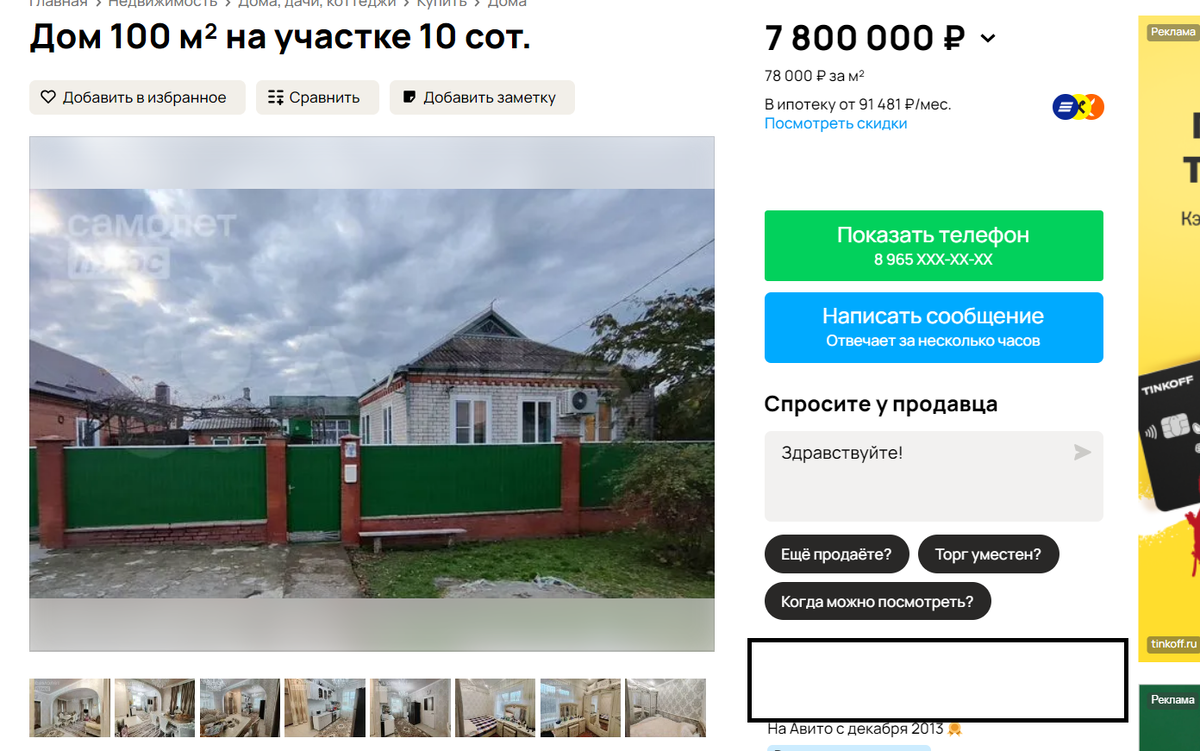The image size is (1200, 751).
Task: Click in the Здравствуйте! message field
Action: 934,476
